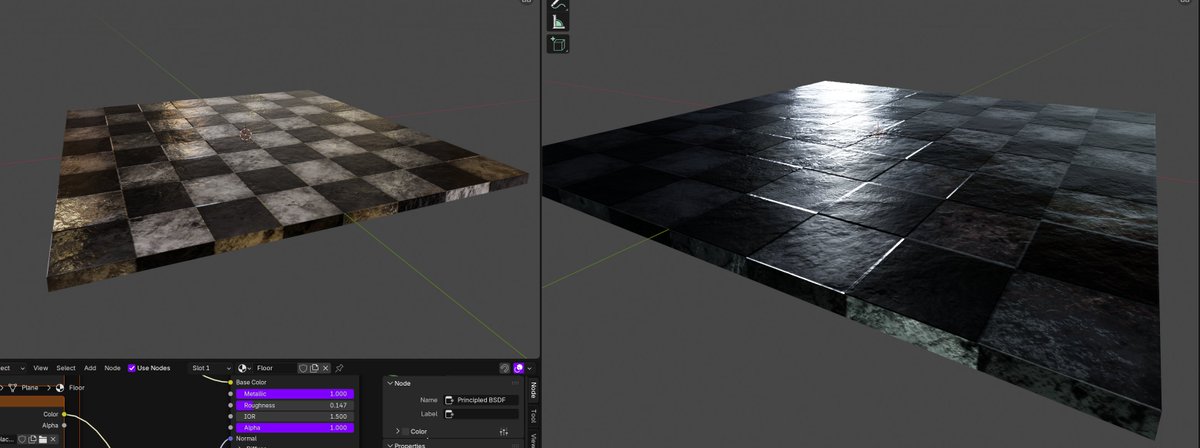Screen dimensions: 1200x448
Task: Click the snap magnet icon in node header
Action: 505,368
